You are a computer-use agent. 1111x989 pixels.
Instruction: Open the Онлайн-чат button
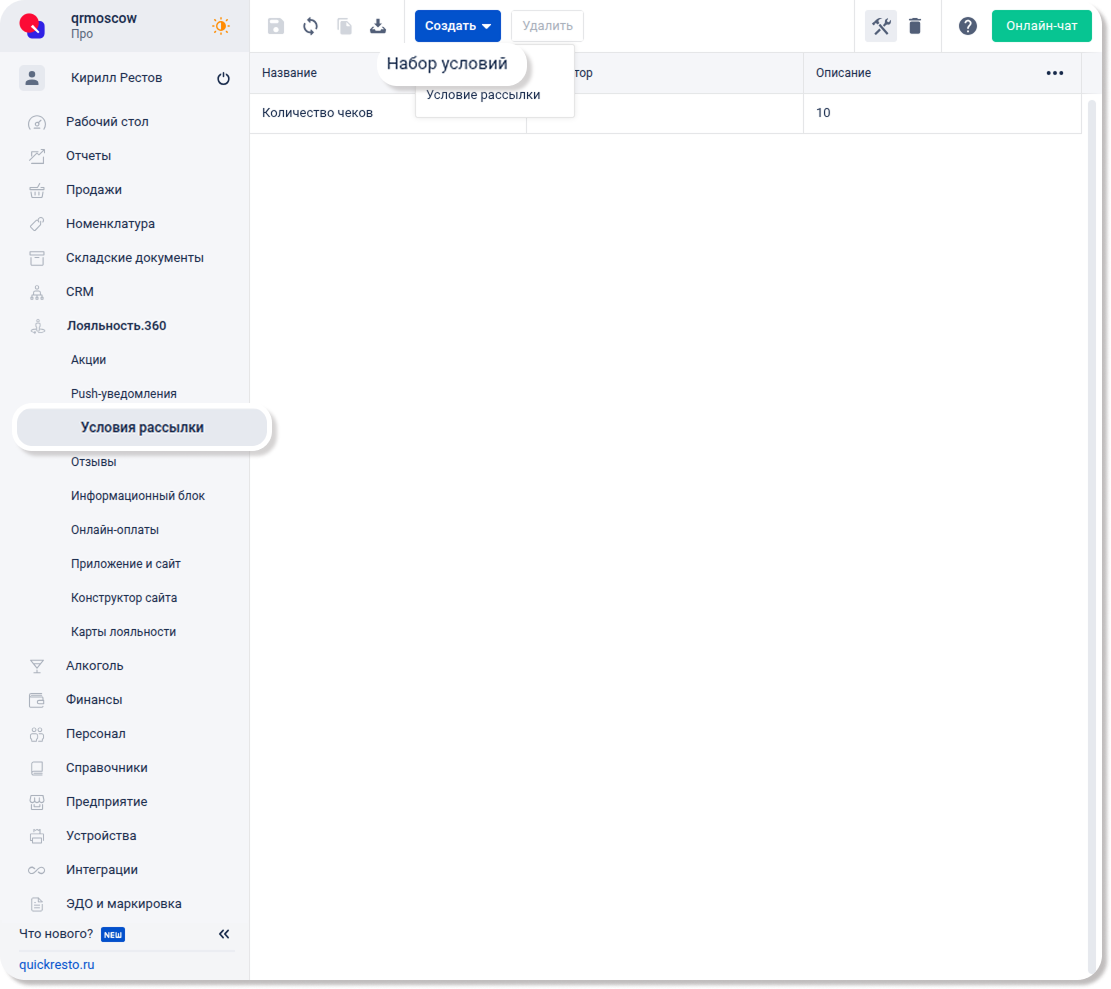coord(1041,26)
